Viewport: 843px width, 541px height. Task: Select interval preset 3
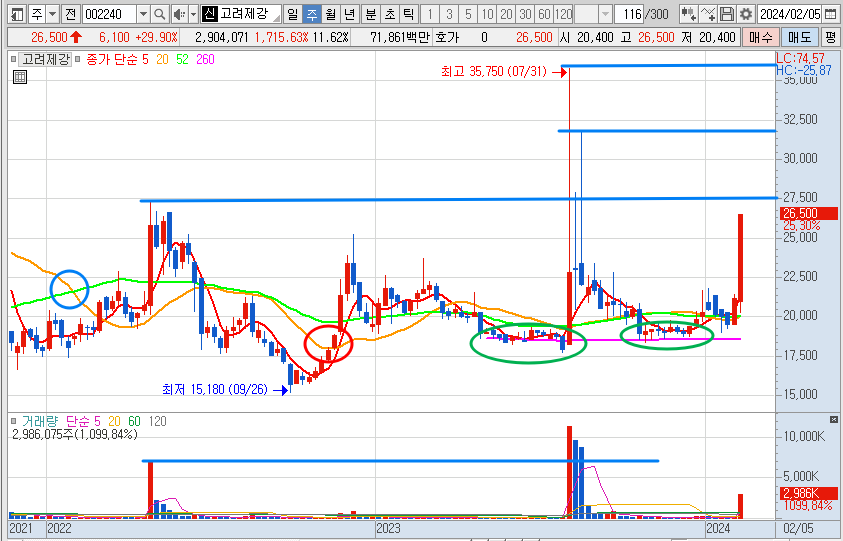449,14
